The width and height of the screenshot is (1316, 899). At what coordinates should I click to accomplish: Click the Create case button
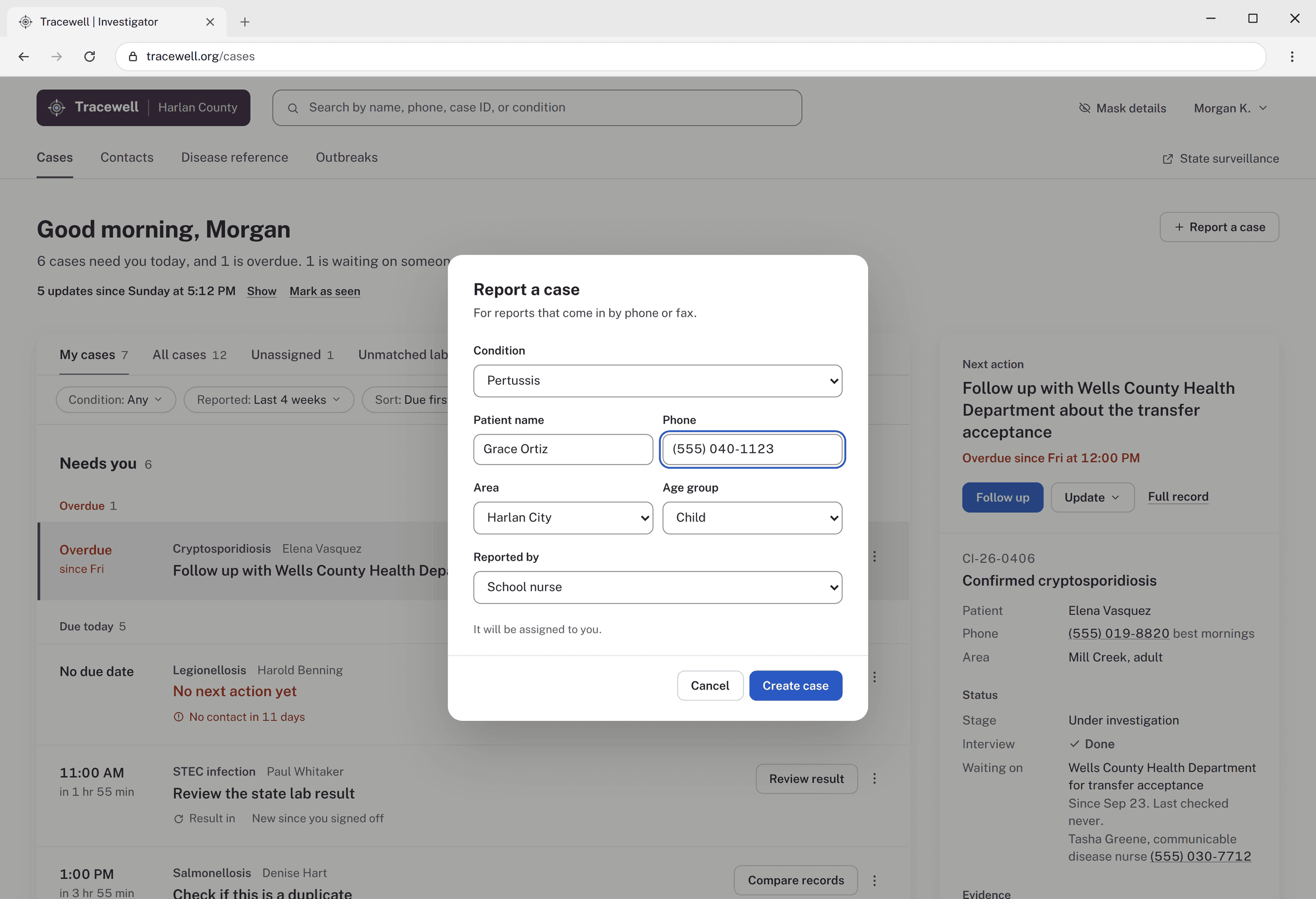(795, 686)
